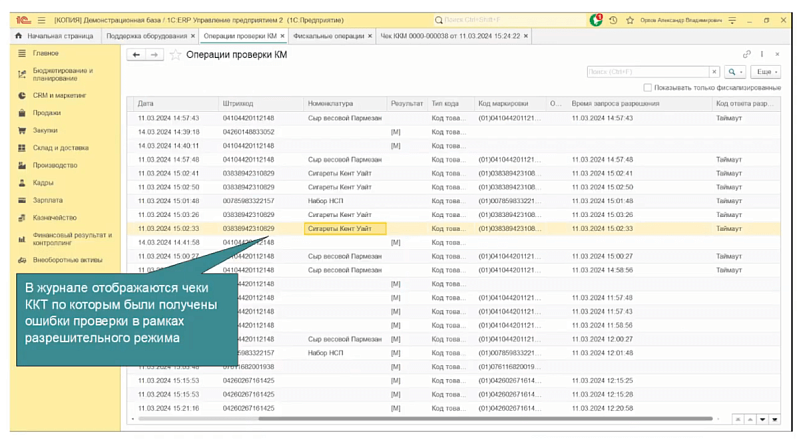Sort by the Код маркировки column header
Viewport: 799px width, 444px height.
[x=510, y=103]
